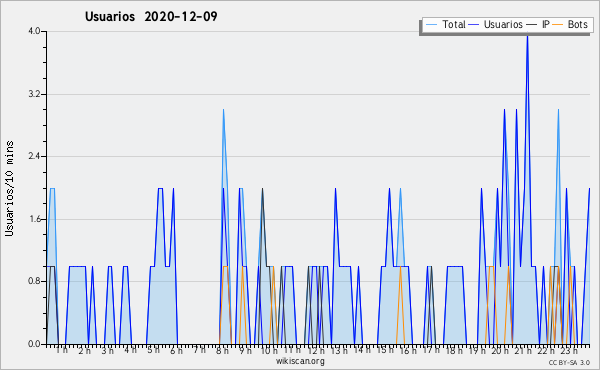Click the light blue Total legend line
This screenshot has height=370, width=600.
point(431,25)
